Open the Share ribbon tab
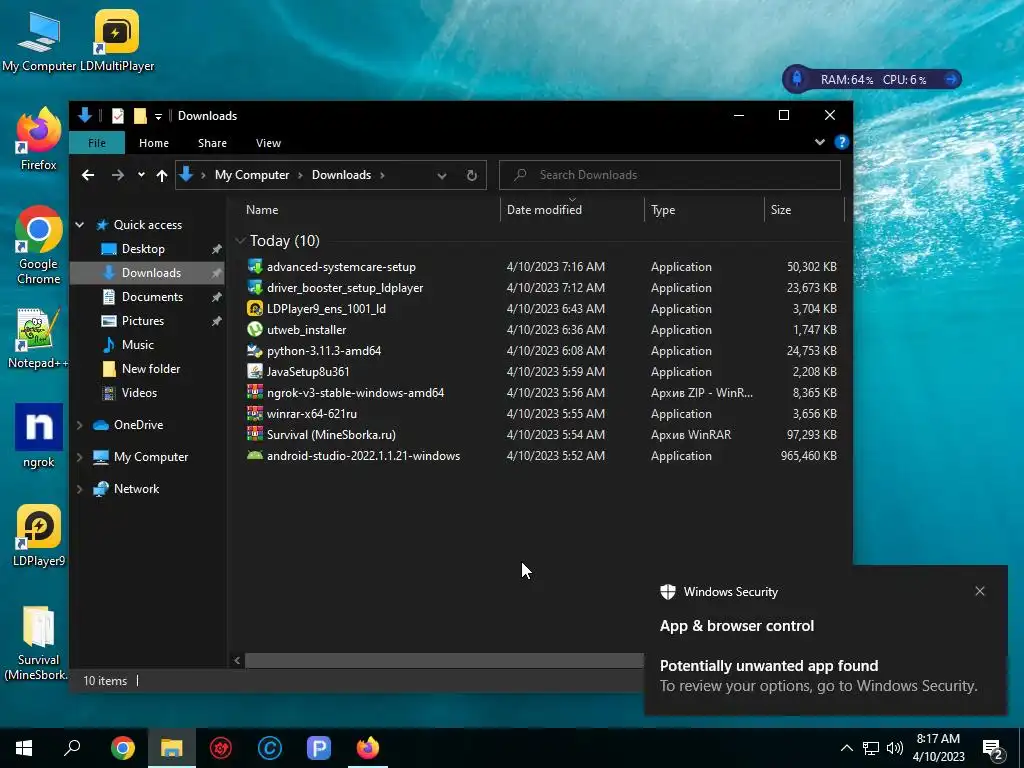The height and width of the screenshot is (768, 1024). coord(212,143)
